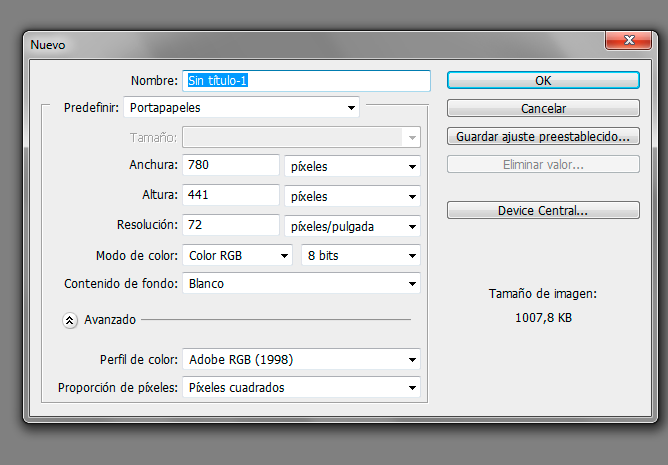The image size is (668, 465).
Task: Open the Predefinir dropdown showing Portapapeles
Action: [x=242, y=107]
